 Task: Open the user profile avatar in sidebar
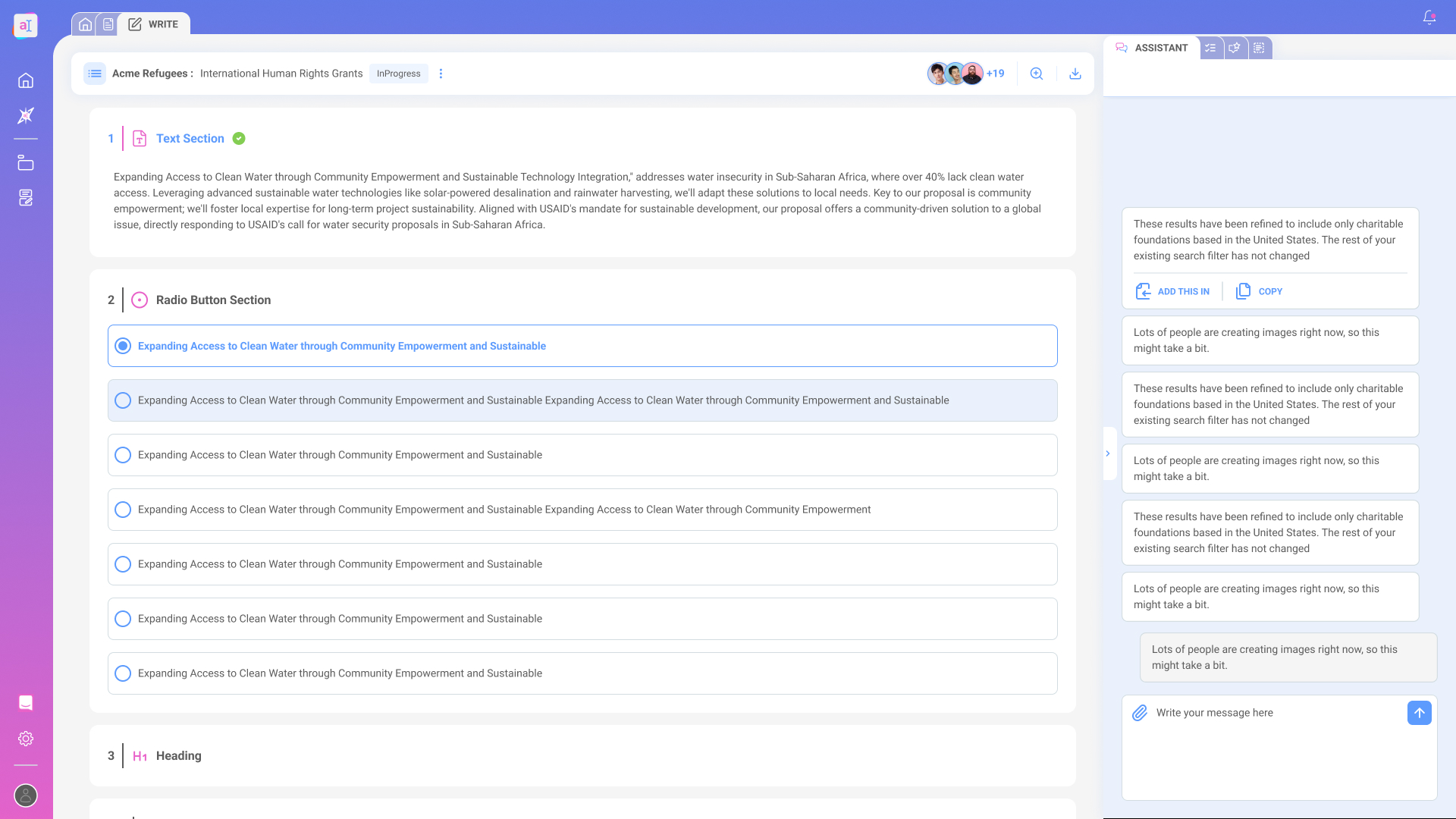click(x=26, y=795)
